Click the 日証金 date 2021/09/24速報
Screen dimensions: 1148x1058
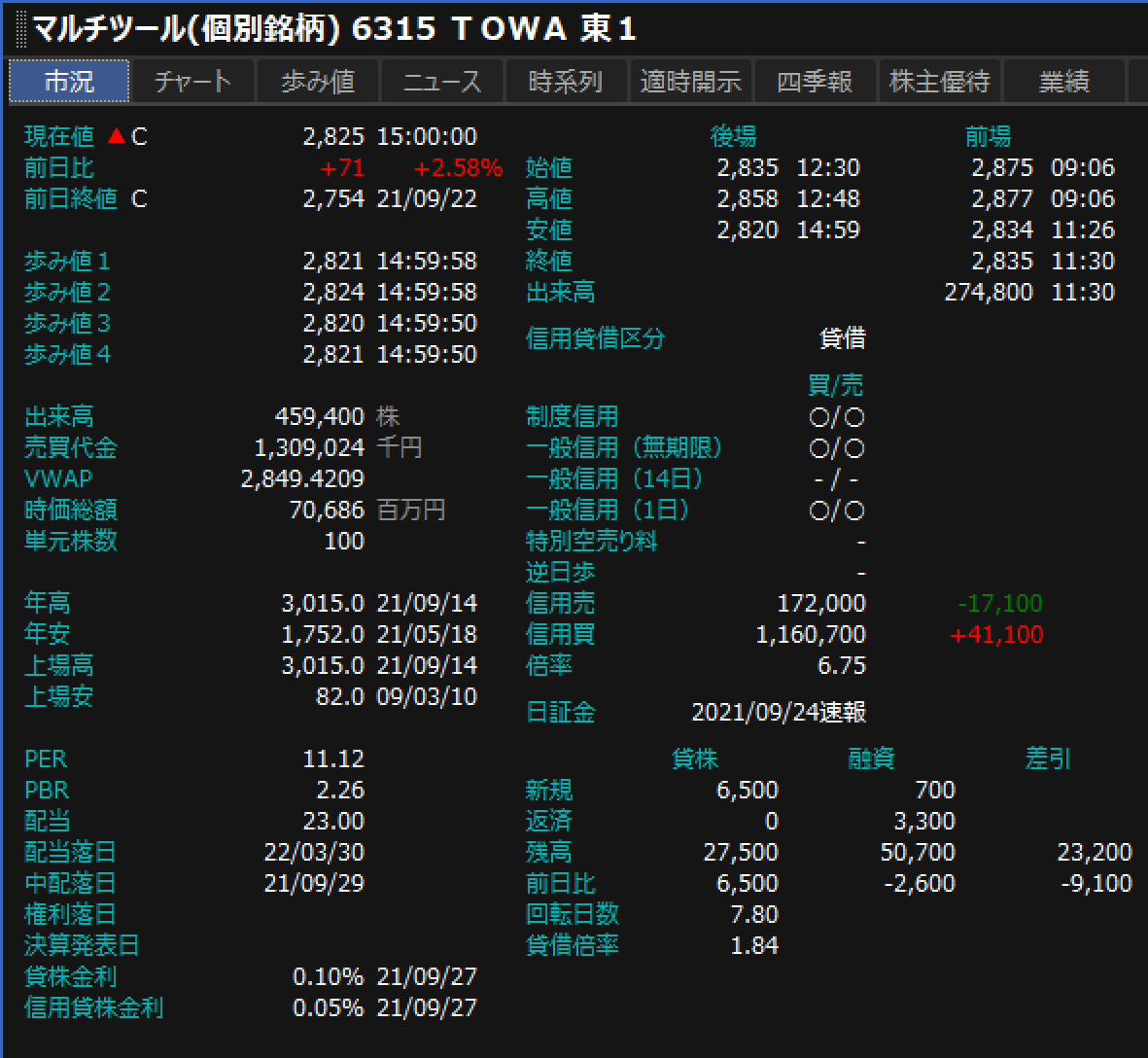779,713
